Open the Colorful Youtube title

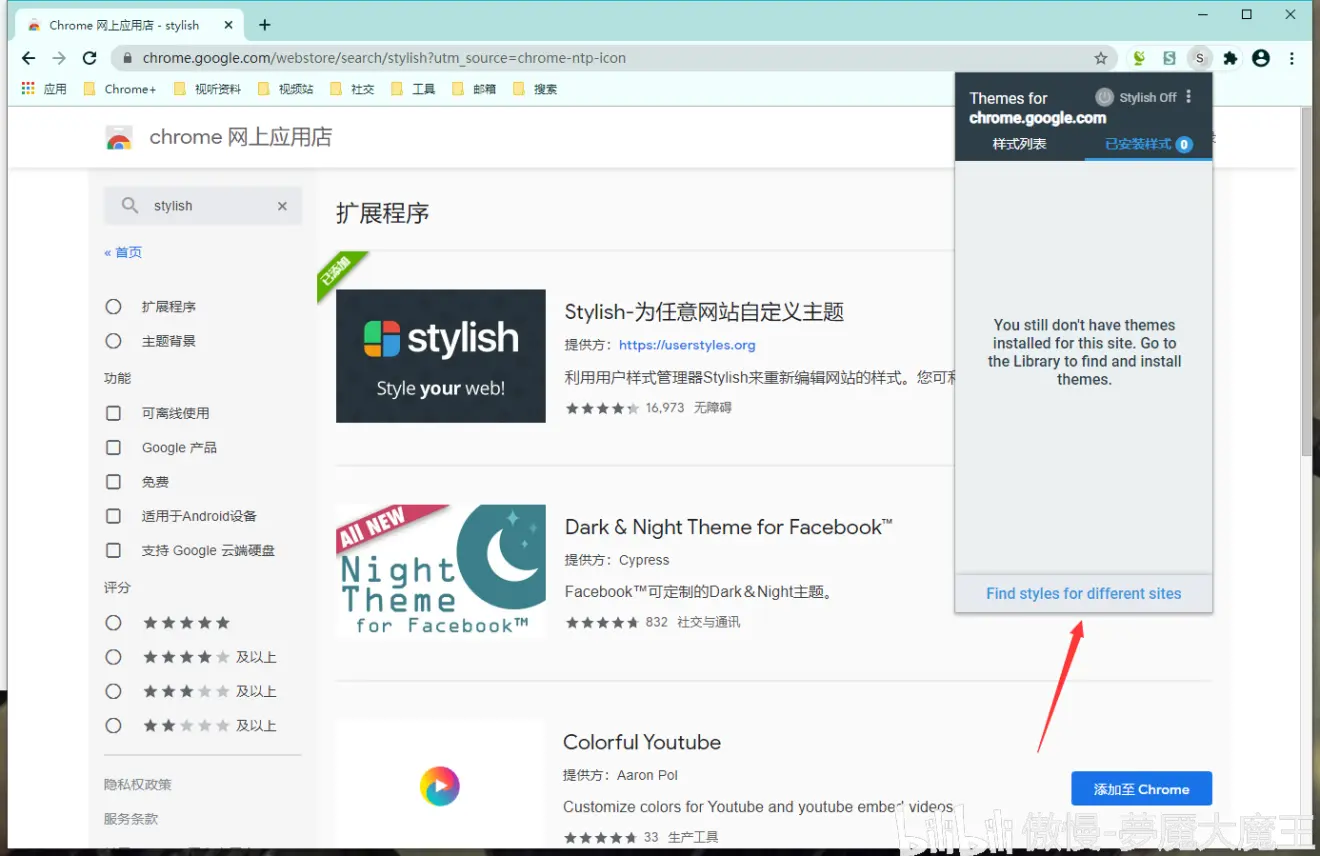[x=642, y=742]
